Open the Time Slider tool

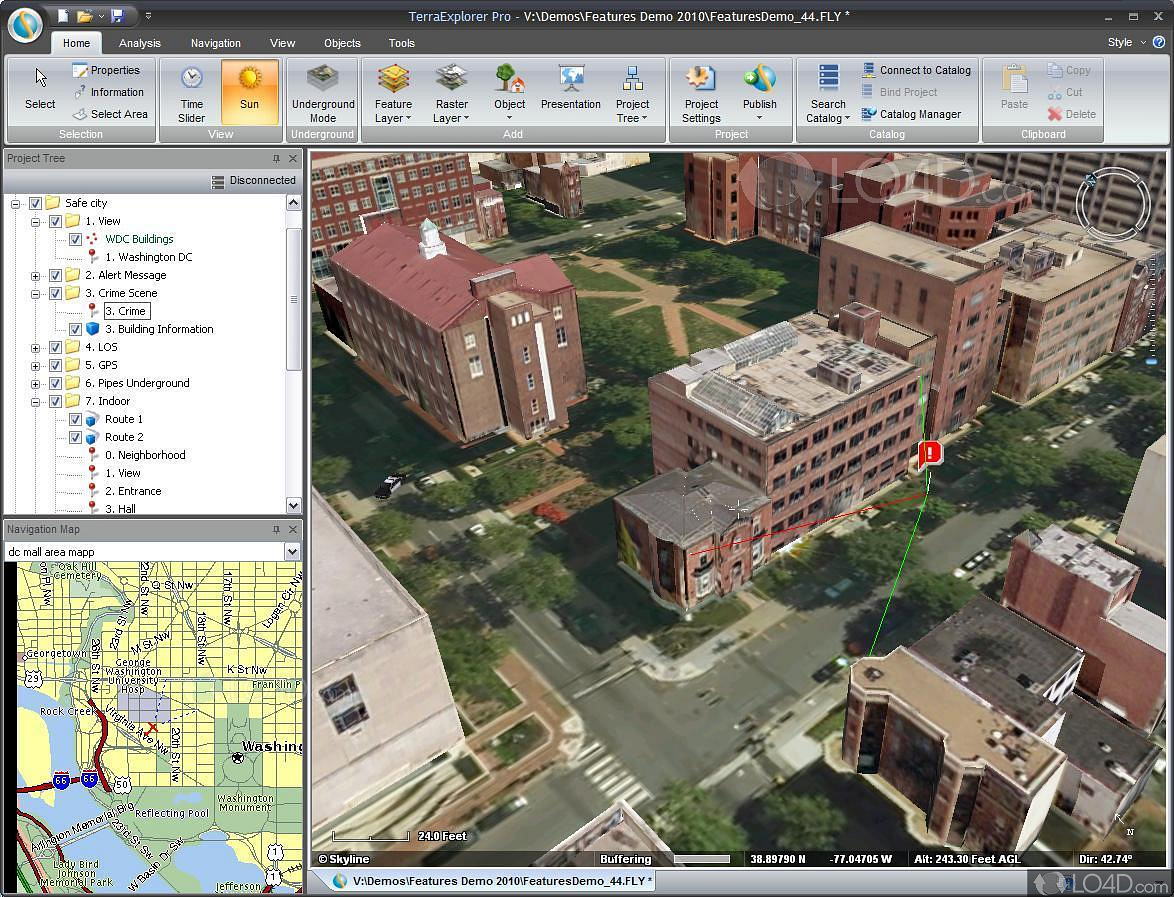[x=189, y=92]
